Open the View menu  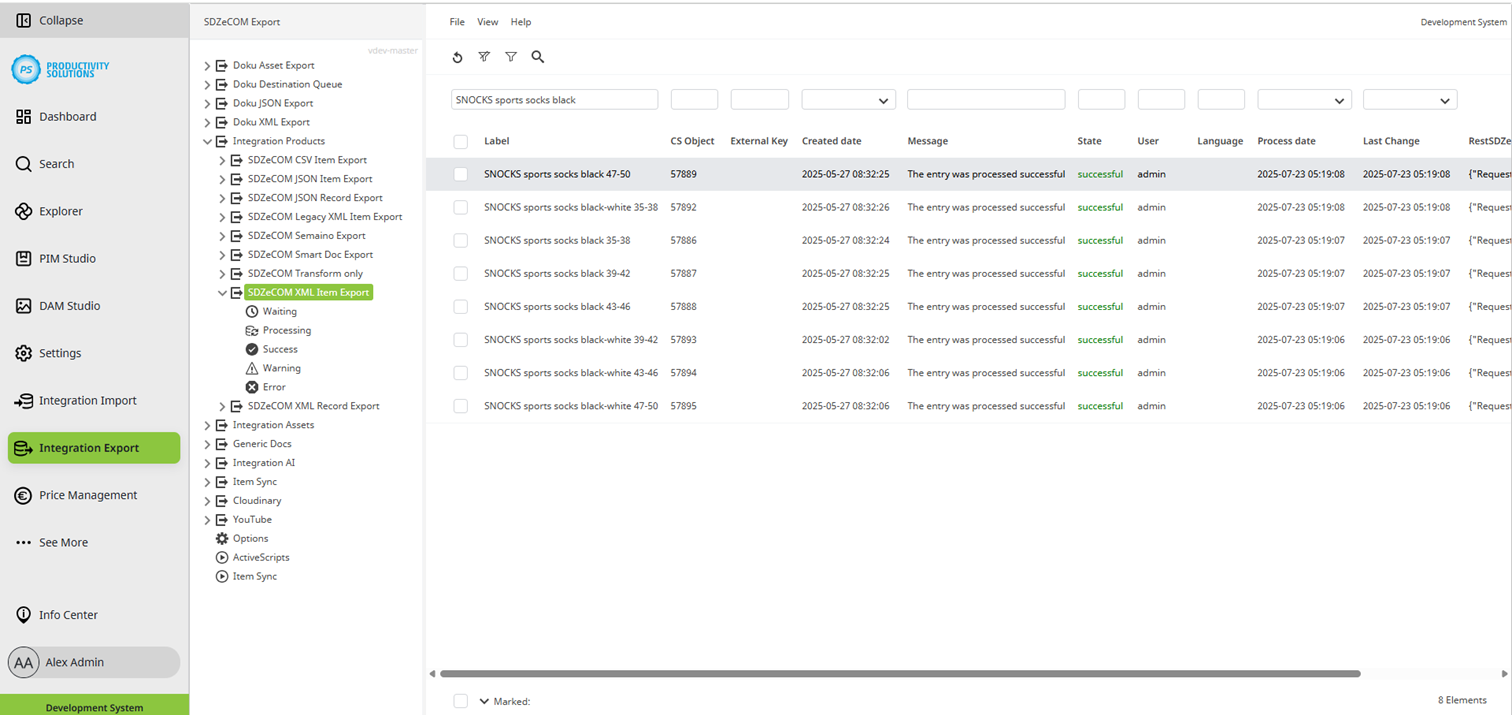(487, 21)
